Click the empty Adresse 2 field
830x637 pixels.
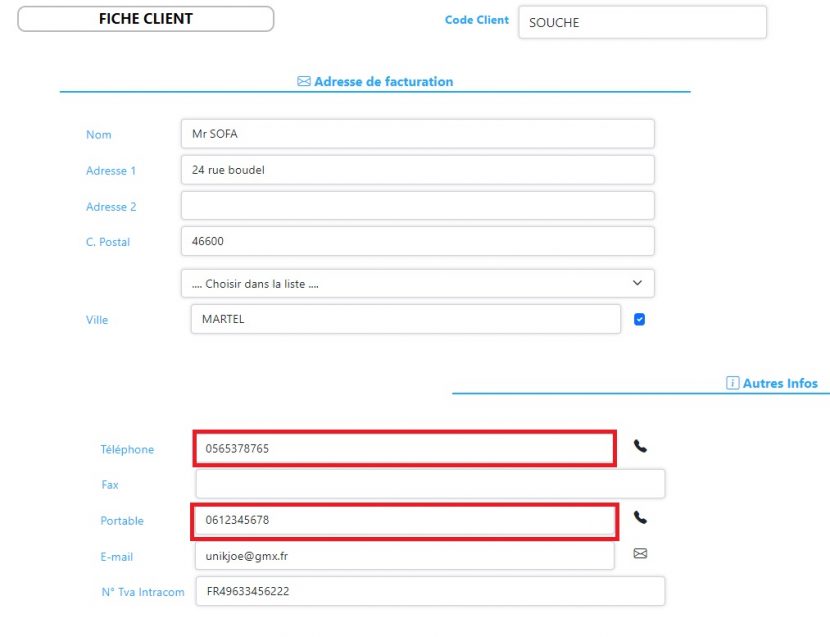[418, 205]
